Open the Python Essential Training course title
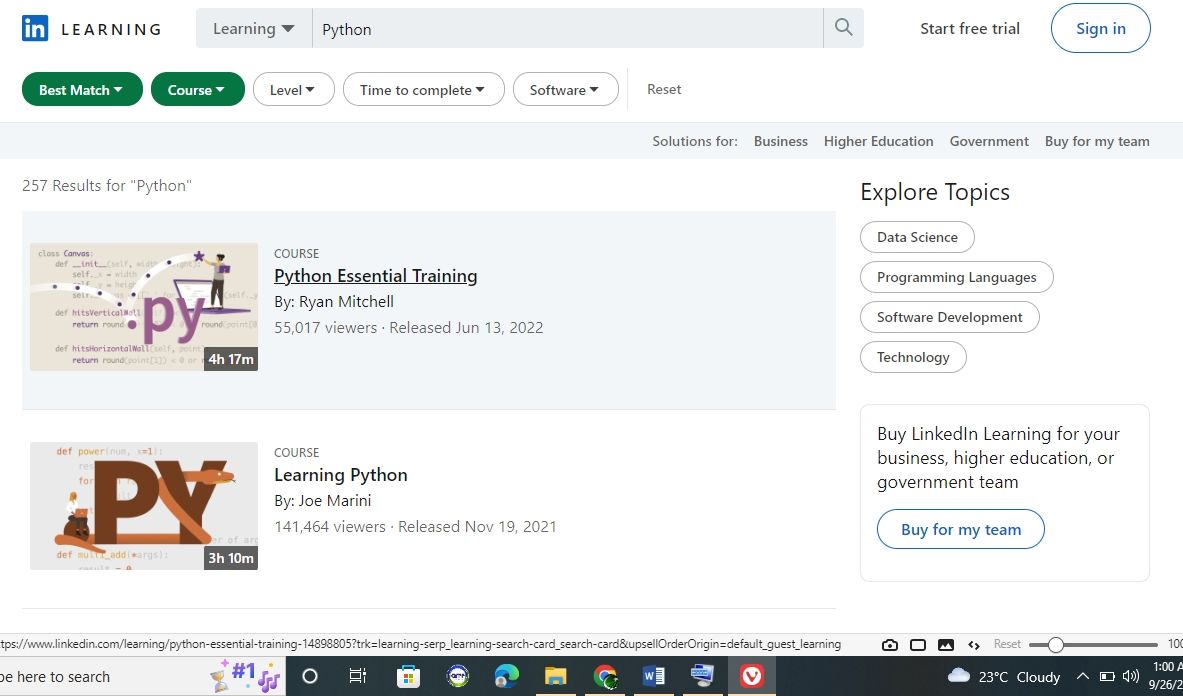1183x696 pixels. pyautogui.click(x=376, y=276)
